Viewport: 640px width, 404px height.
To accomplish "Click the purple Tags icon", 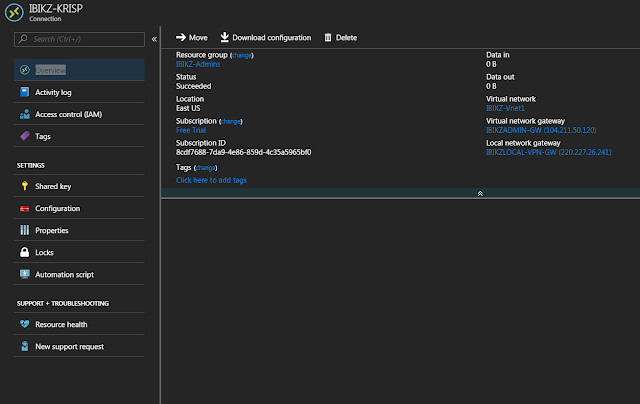I will coord(24,136).
